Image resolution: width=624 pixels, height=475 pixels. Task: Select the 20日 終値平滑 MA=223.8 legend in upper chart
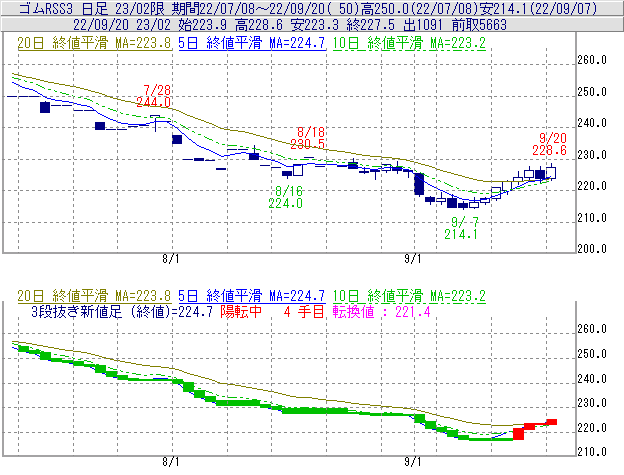(x=94, y=43)
